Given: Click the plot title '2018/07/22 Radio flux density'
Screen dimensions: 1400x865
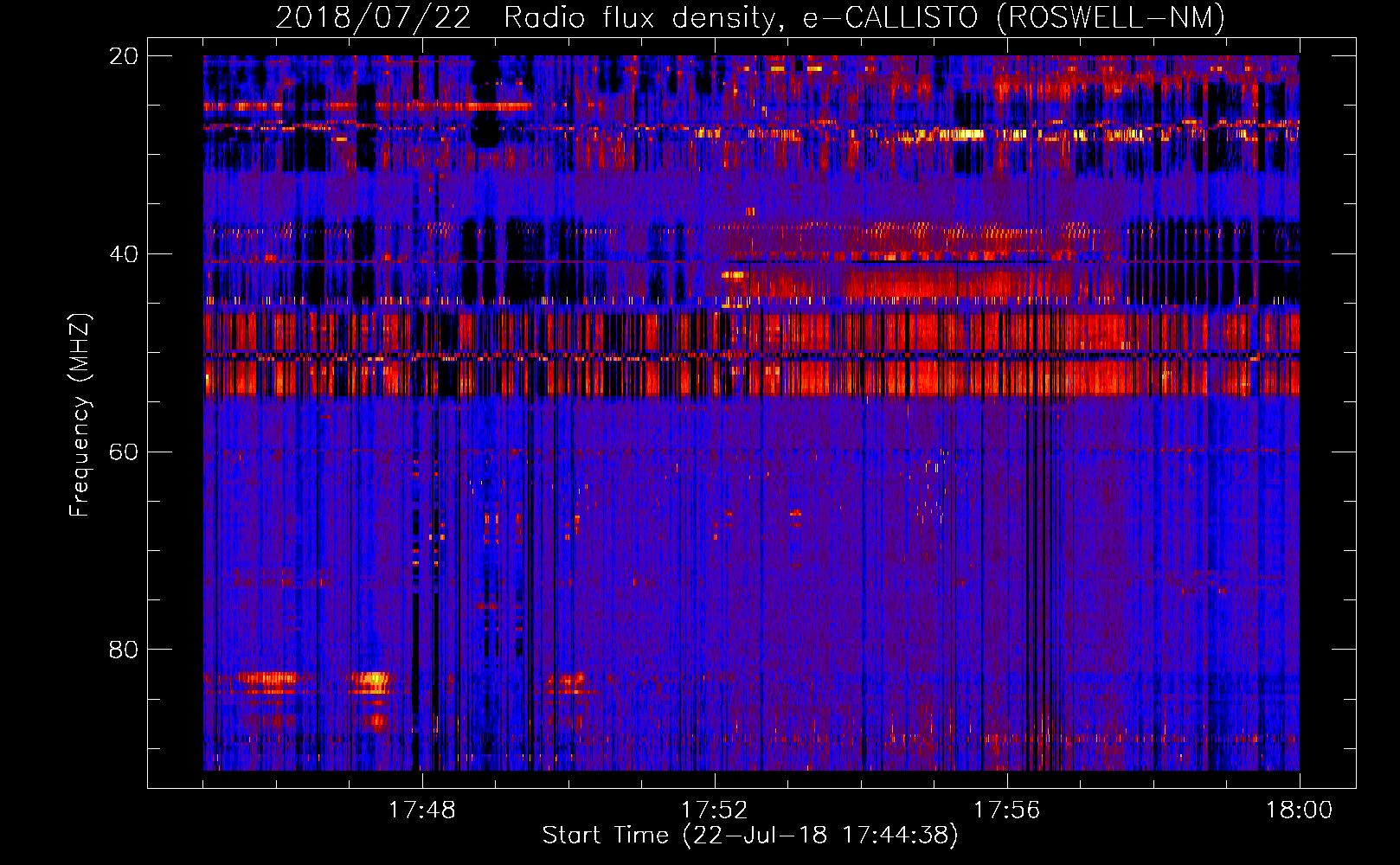Looking at the screenshot, I should tap(528, 17).
